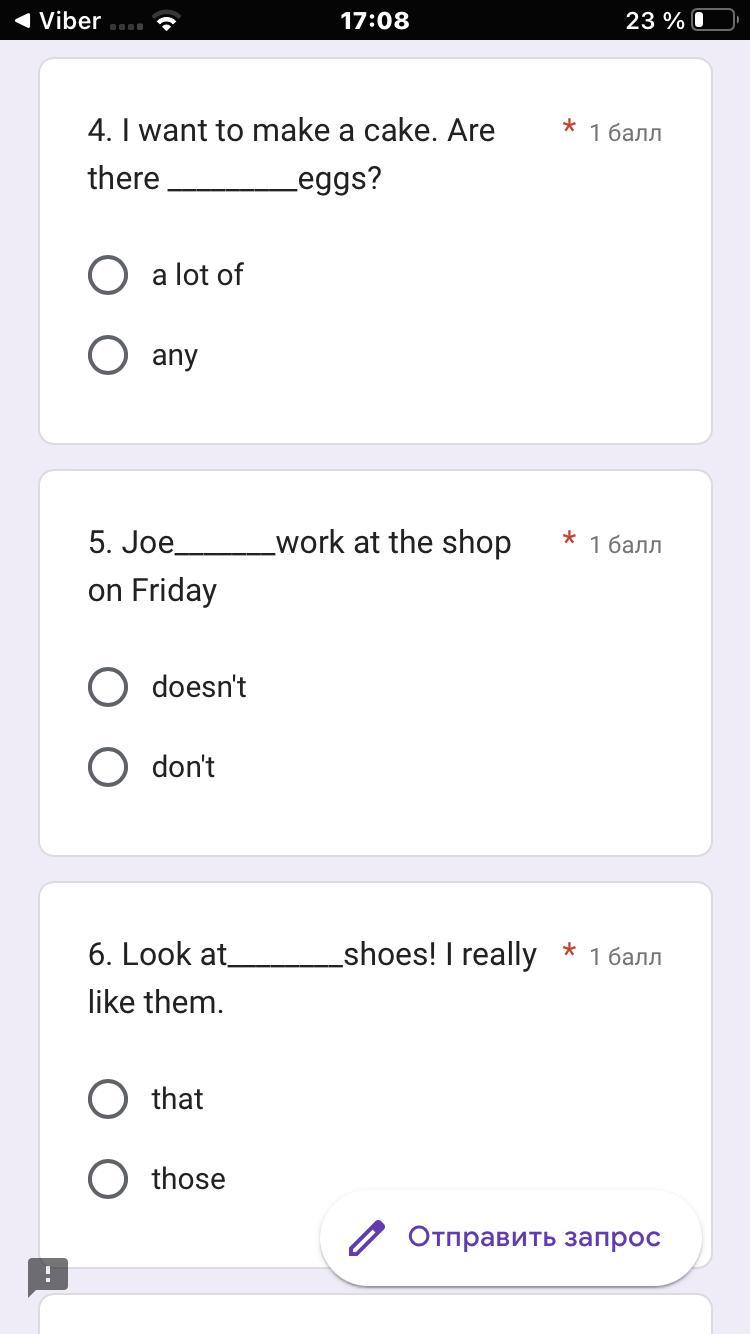The height and width of the screenshot is (1334, 750).
Task: Choose the "doesn't" radio option
Action: 108,687
